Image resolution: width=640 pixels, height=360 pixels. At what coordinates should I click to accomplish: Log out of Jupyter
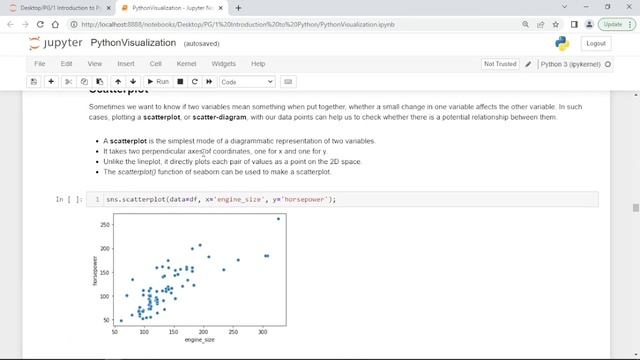tap(596, 43)
